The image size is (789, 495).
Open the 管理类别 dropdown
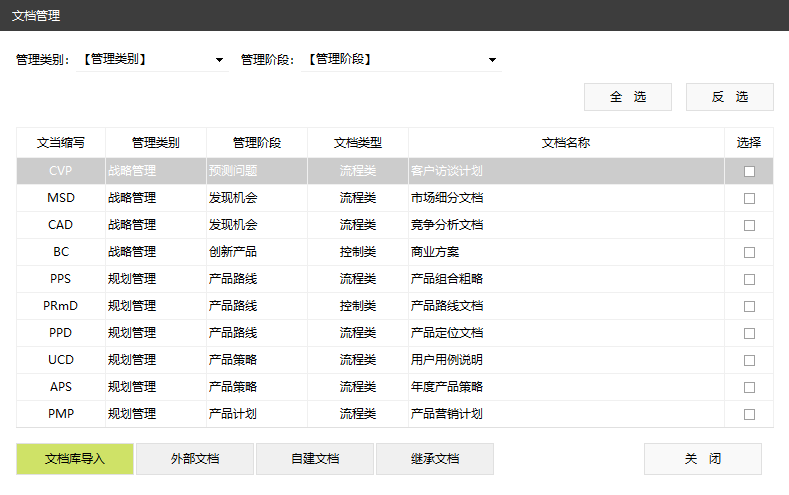pos(151,60)
